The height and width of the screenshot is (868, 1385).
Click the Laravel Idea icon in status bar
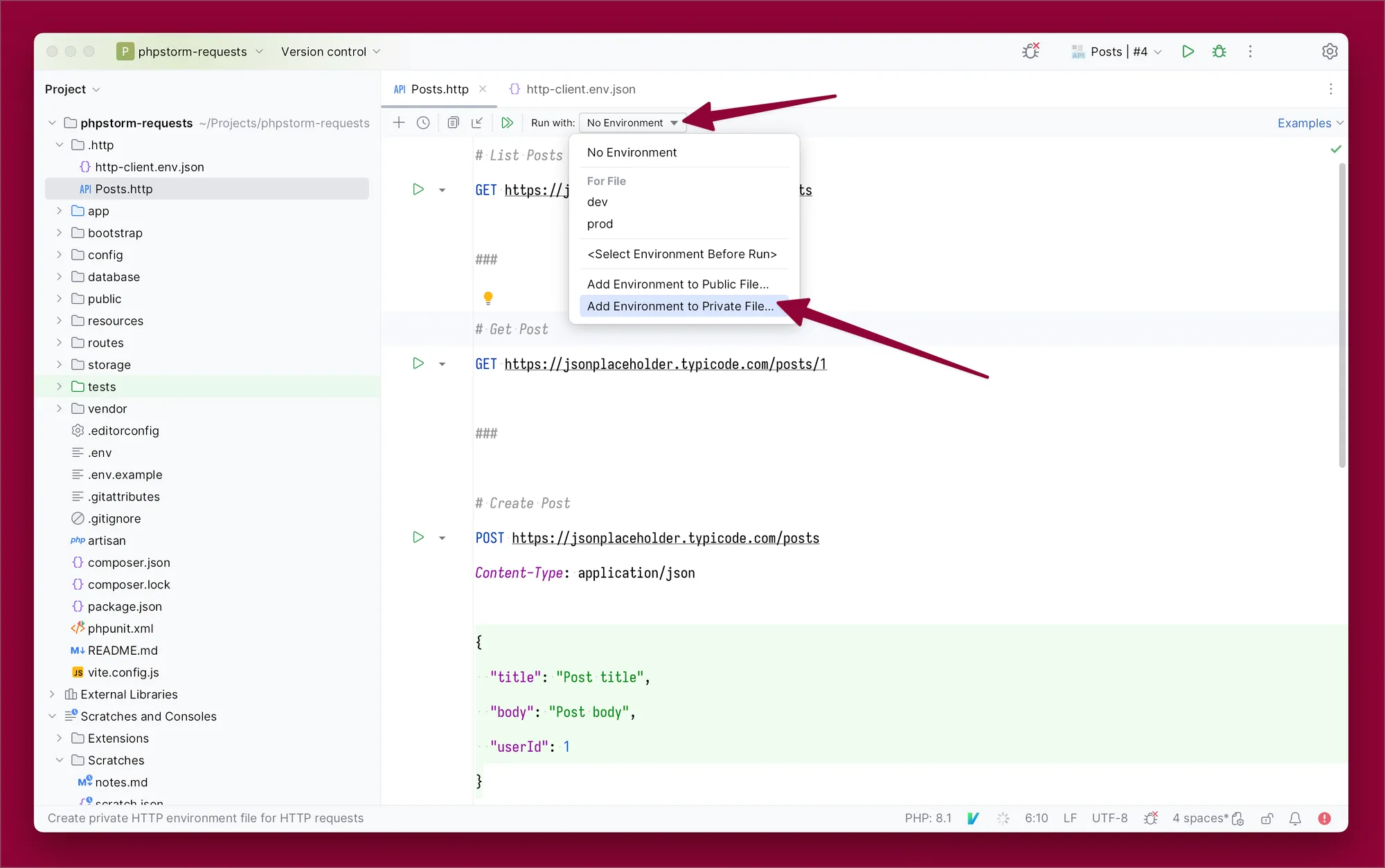973,818
